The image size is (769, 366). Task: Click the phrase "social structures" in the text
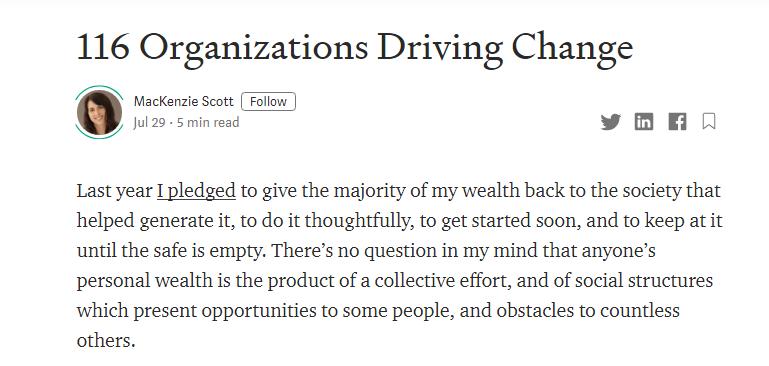pos(644,281)
